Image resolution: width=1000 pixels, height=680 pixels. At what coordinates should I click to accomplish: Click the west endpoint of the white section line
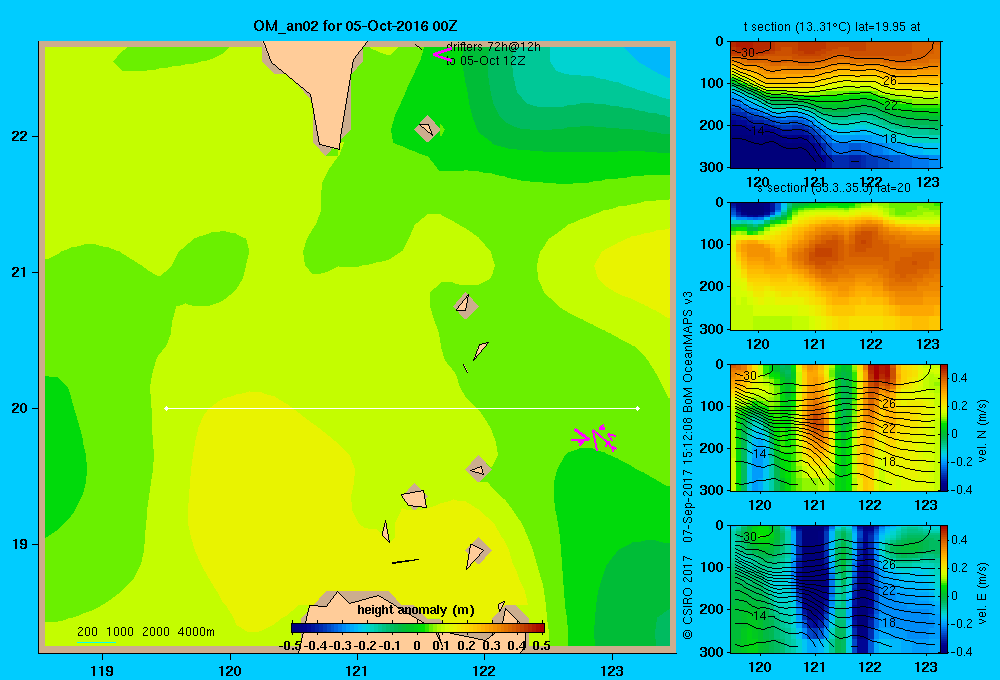[x=166, y=408]
